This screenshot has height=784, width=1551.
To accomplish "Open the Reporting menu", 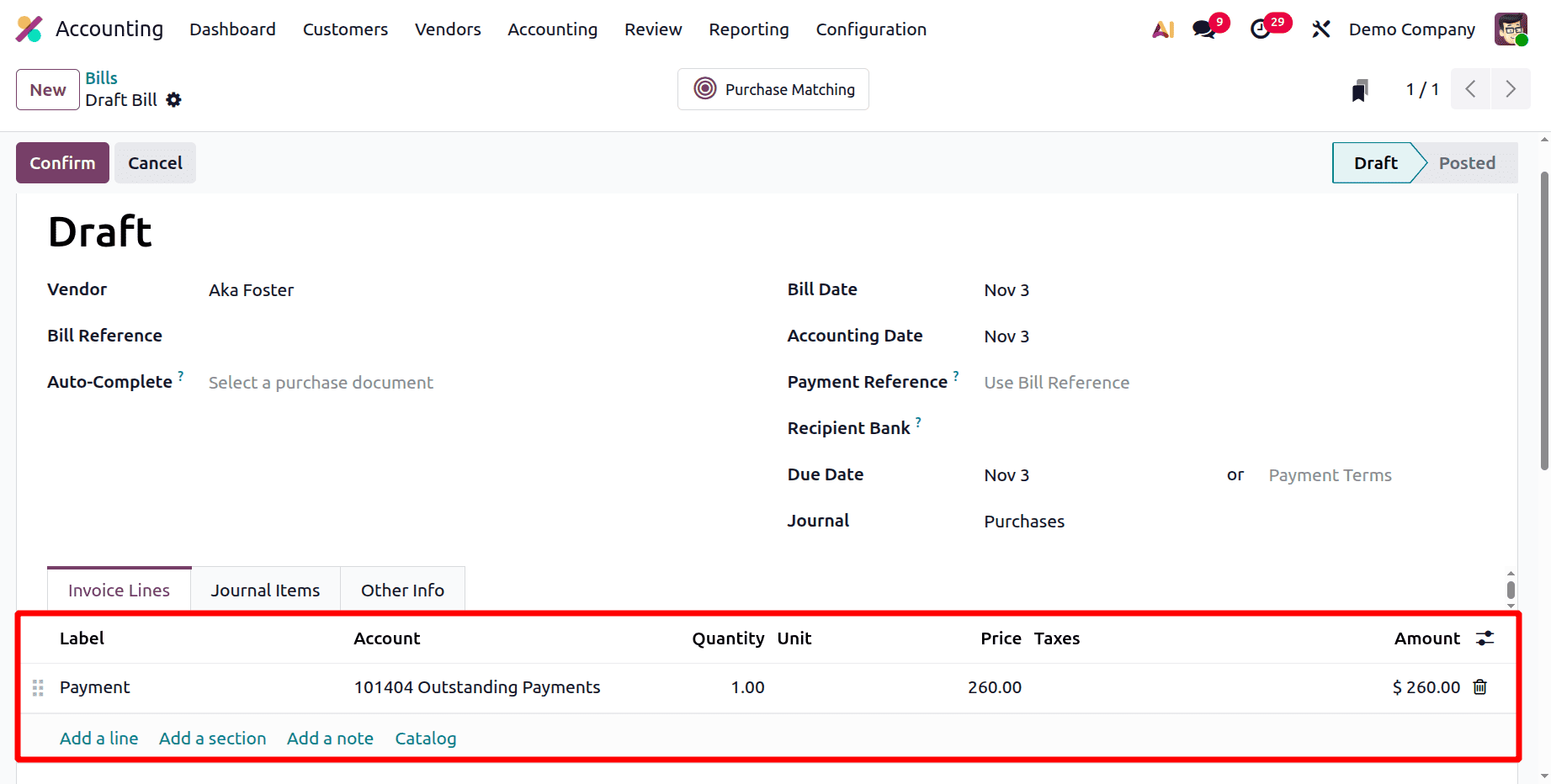I will tap(748, 29).
